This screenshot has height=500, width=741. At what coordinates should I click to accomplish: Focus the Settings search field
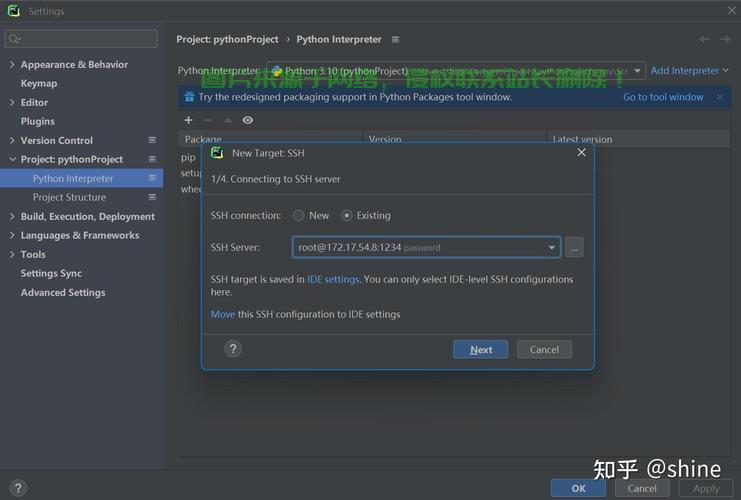pyautogui.click(x=81, y=39)
